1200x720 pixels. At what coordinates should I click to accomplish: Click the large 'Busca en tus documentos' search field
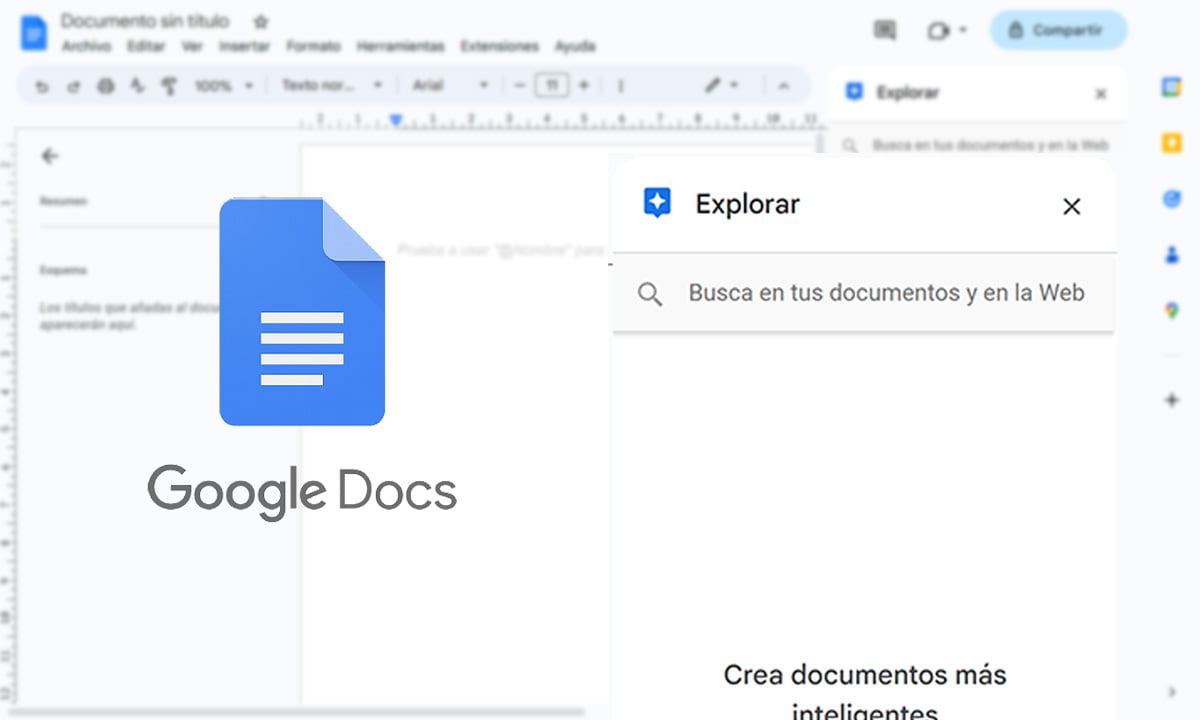point(864,293)
